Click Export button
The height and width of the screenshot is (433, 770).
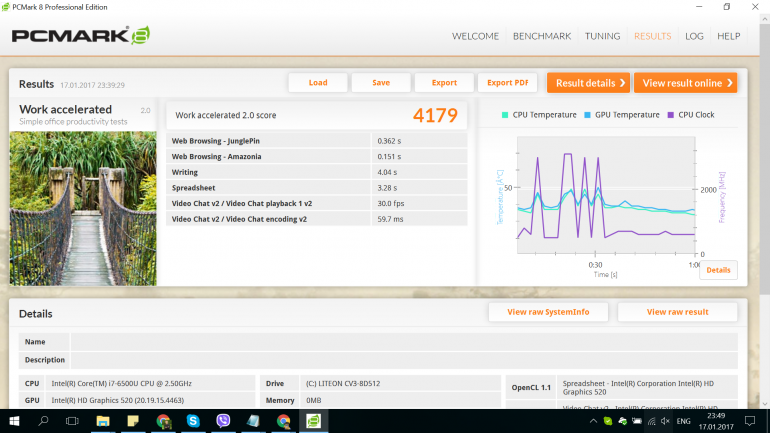pos(444,82)
